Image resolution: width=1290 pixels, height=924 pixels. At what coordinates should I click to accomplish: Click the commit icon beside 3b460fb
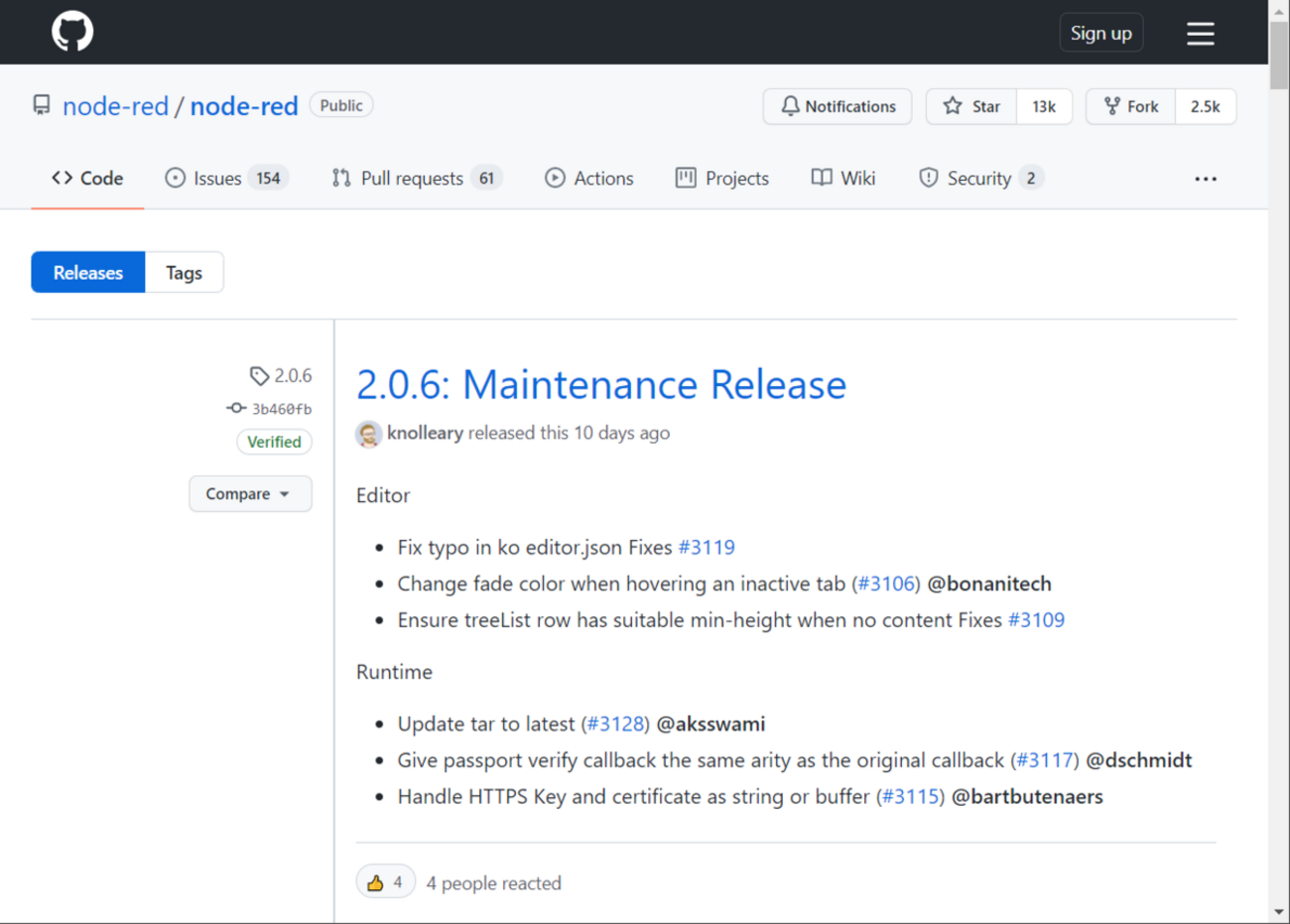coord(236,408)
